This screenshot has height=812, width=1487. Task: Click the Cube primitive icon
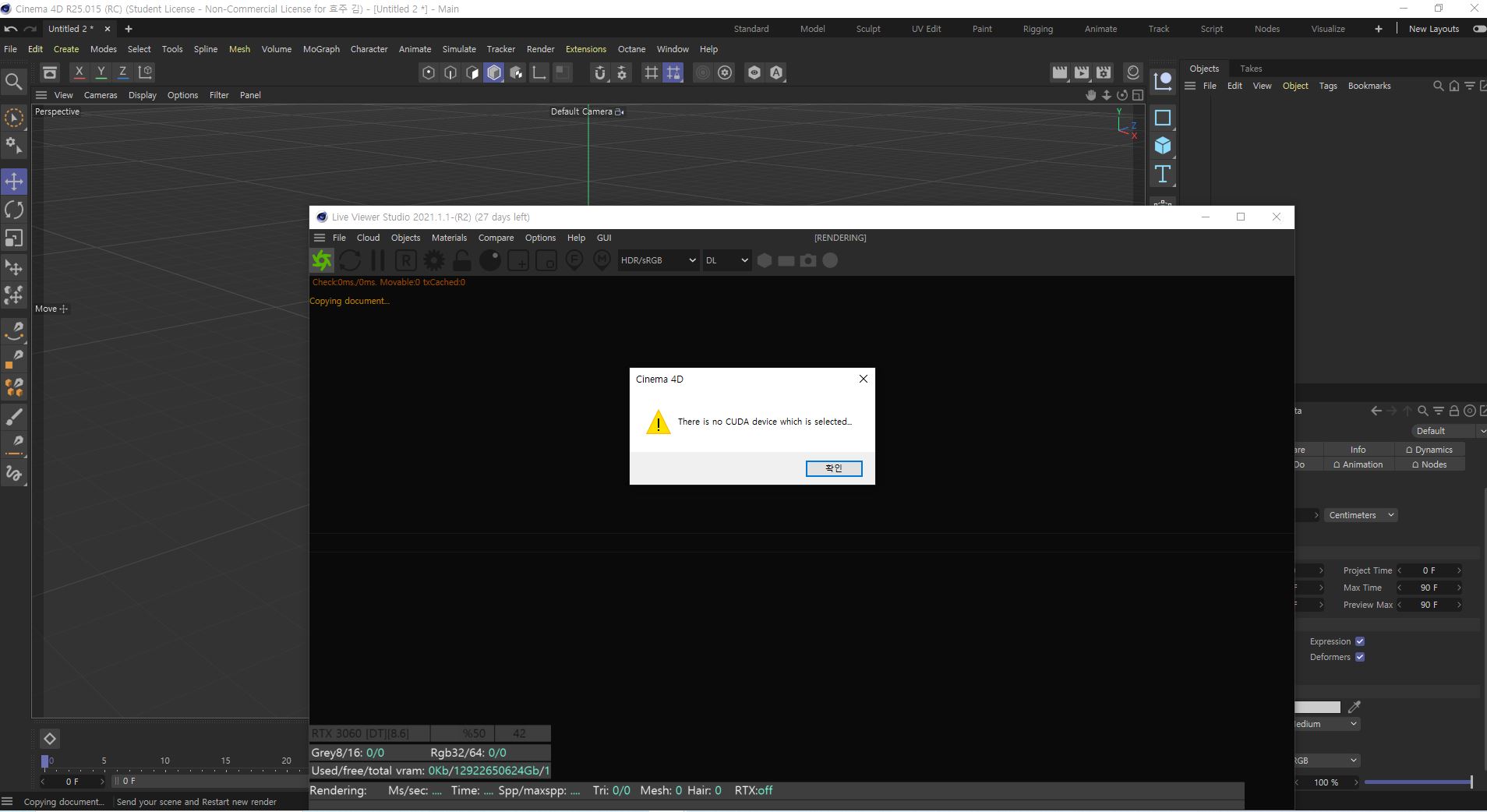(x=1163, y=146)
